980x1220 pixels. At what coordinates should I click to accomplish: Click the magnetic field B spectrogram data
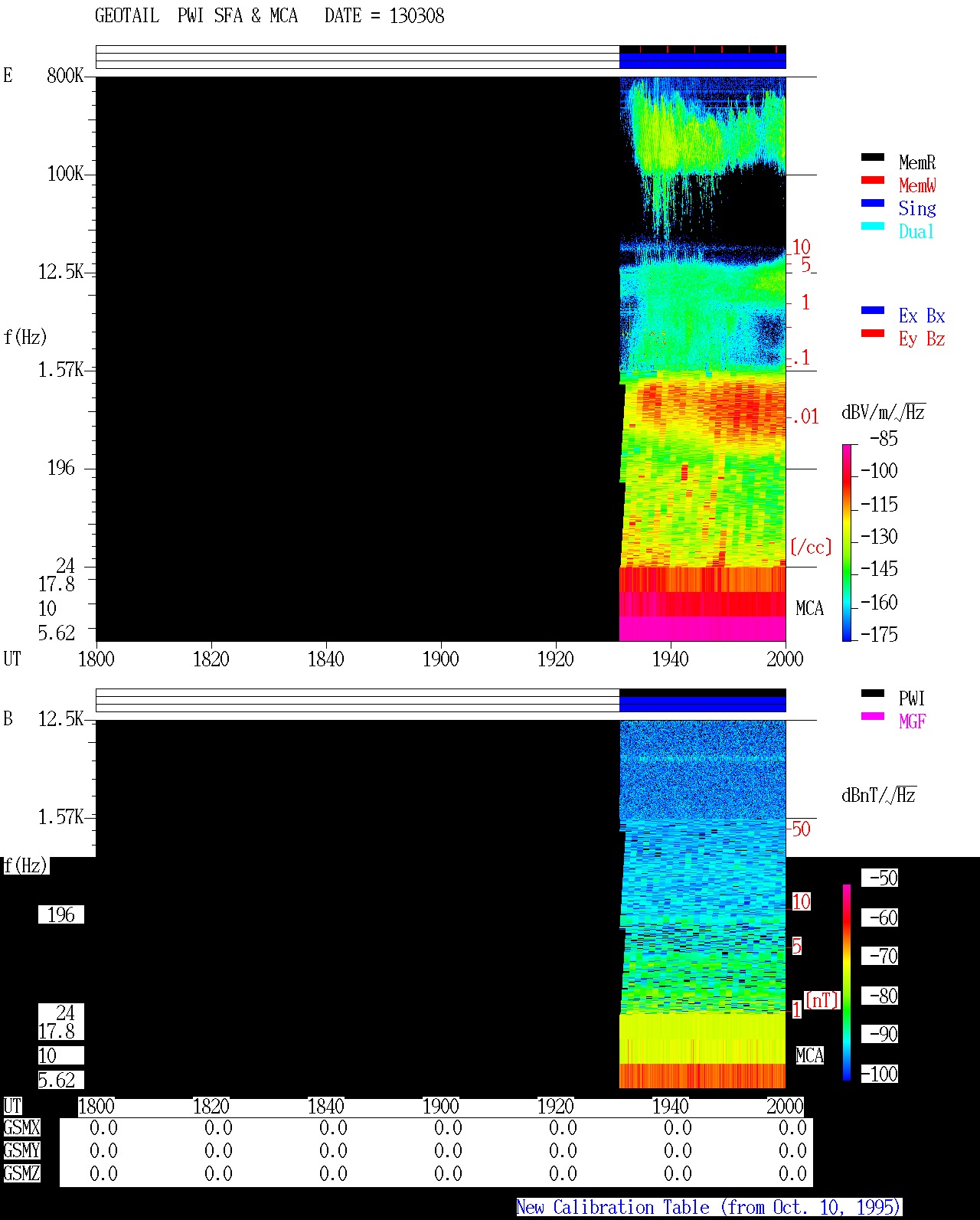click(702, 904)
